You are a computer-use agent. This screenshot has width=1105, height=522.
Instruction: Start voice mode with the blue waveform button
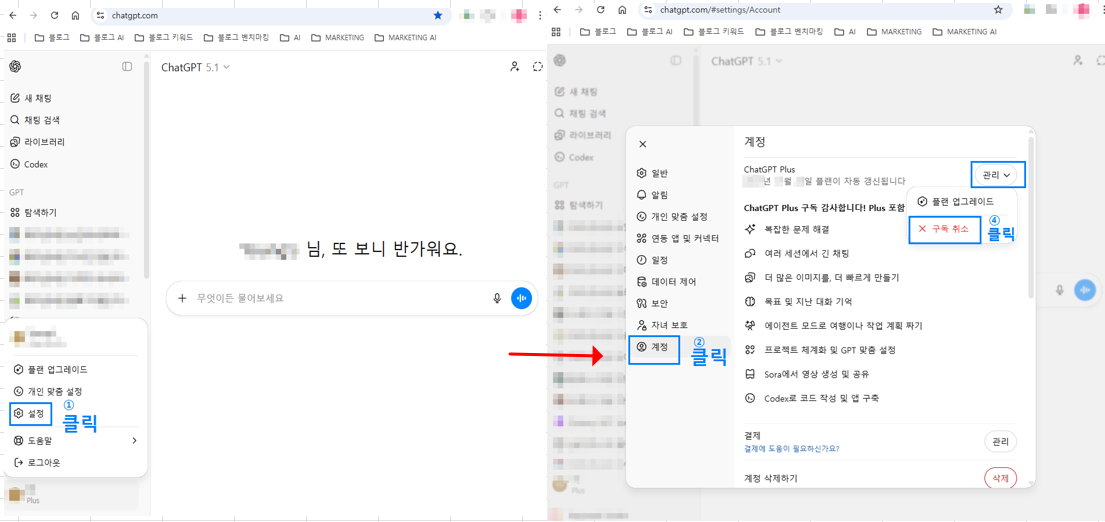(521, 298)
